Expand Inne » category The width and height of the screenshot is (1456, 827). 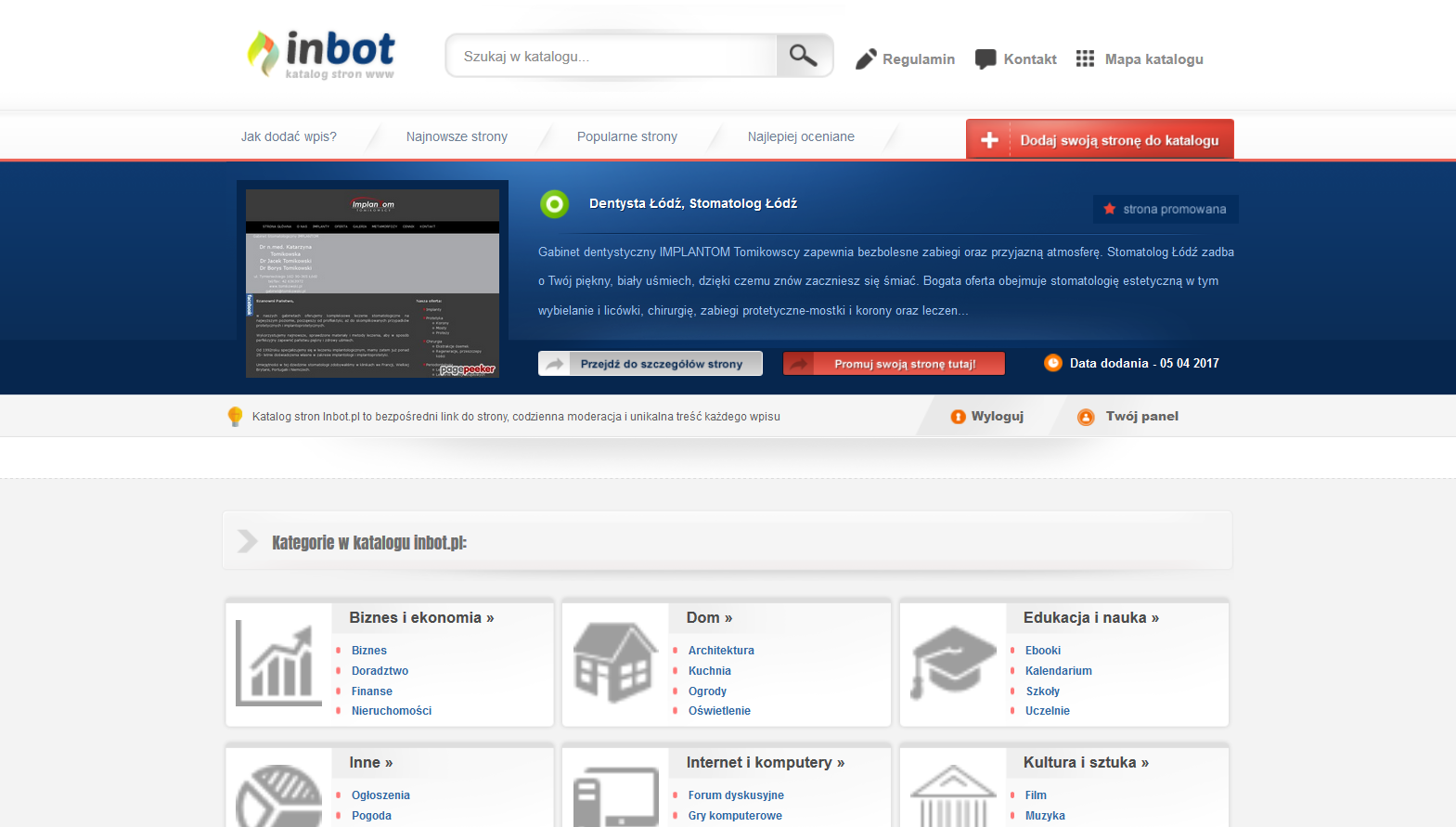pos(370,763)
